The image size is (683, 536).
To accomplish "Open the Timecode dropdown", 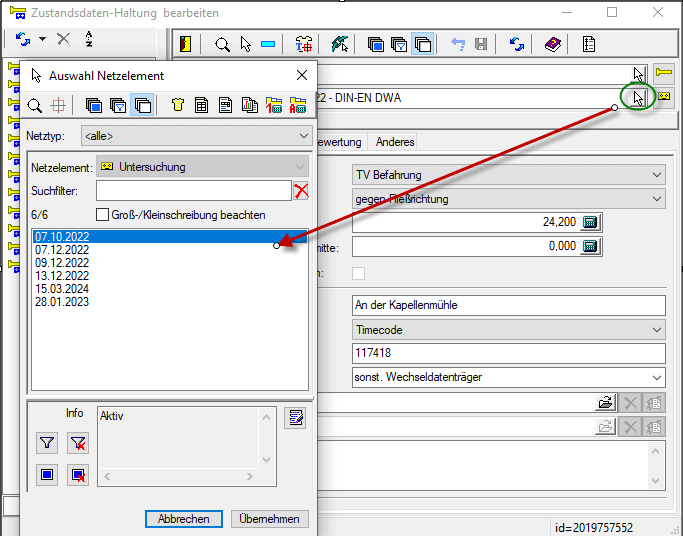I will coord(656,329).
